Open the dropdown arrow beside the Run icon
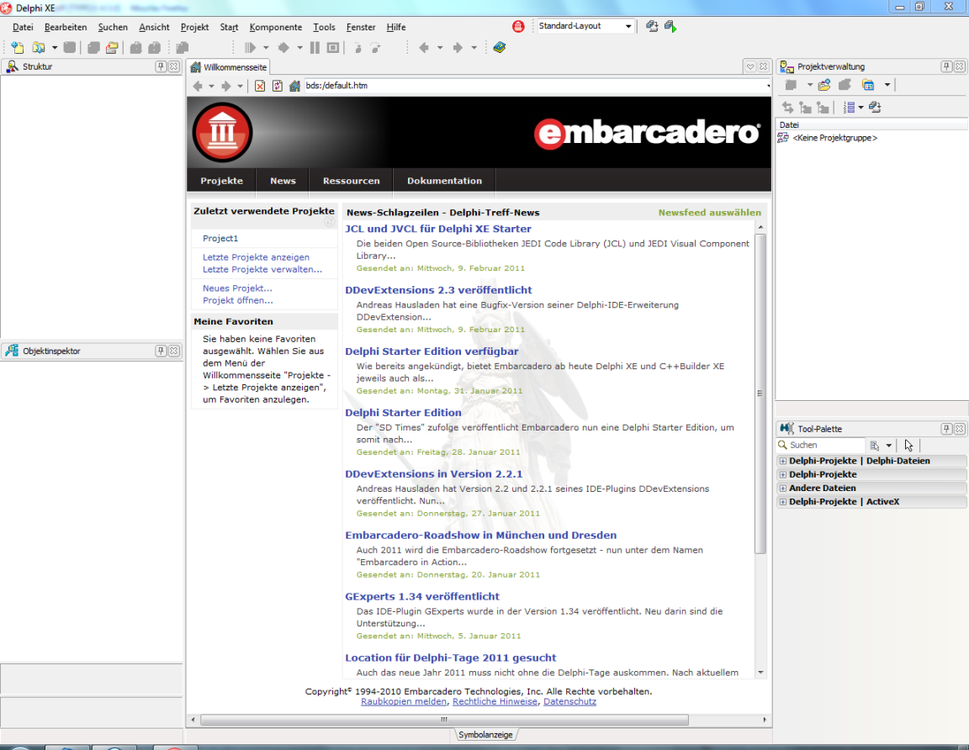 [x=266, y=48]
